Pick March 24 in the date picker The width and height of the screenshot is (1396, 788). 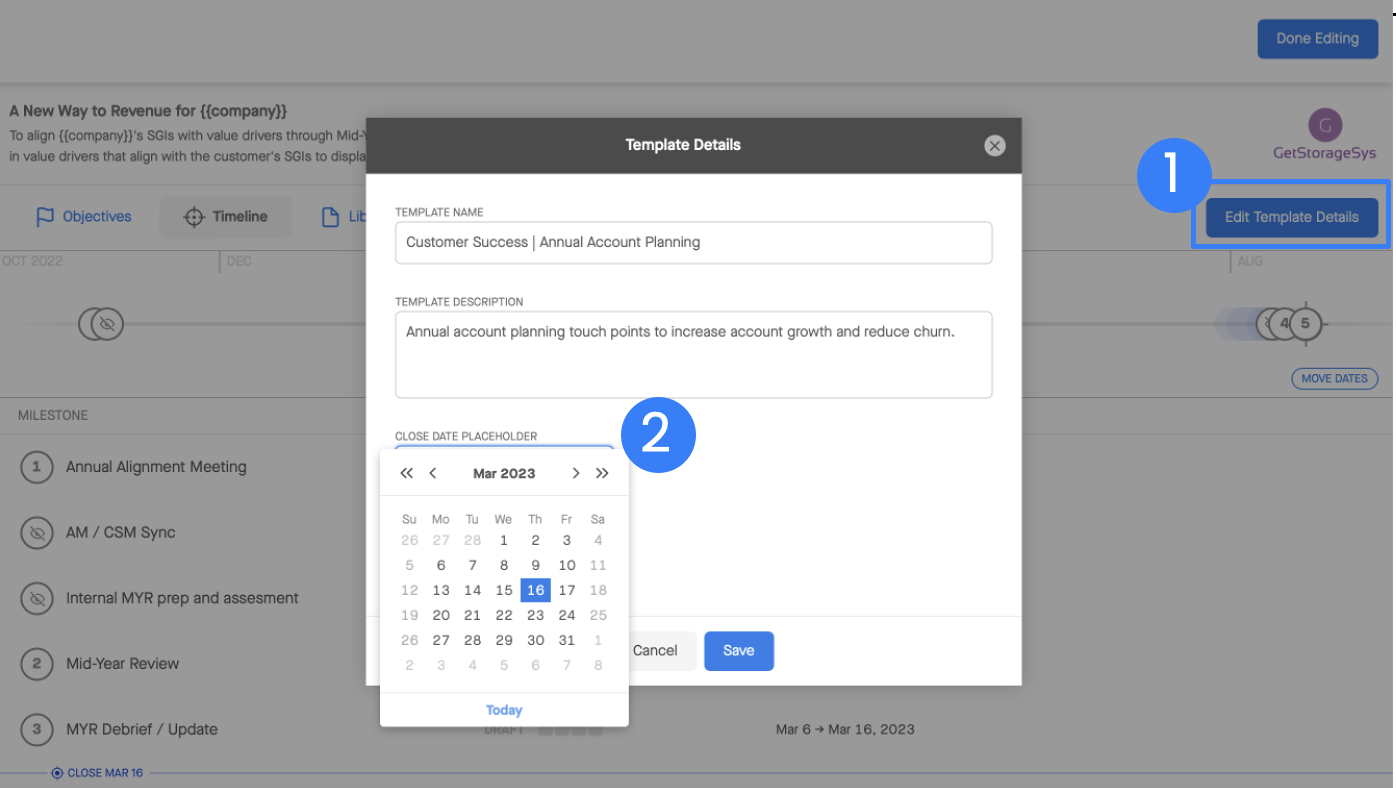coord(567,615)
